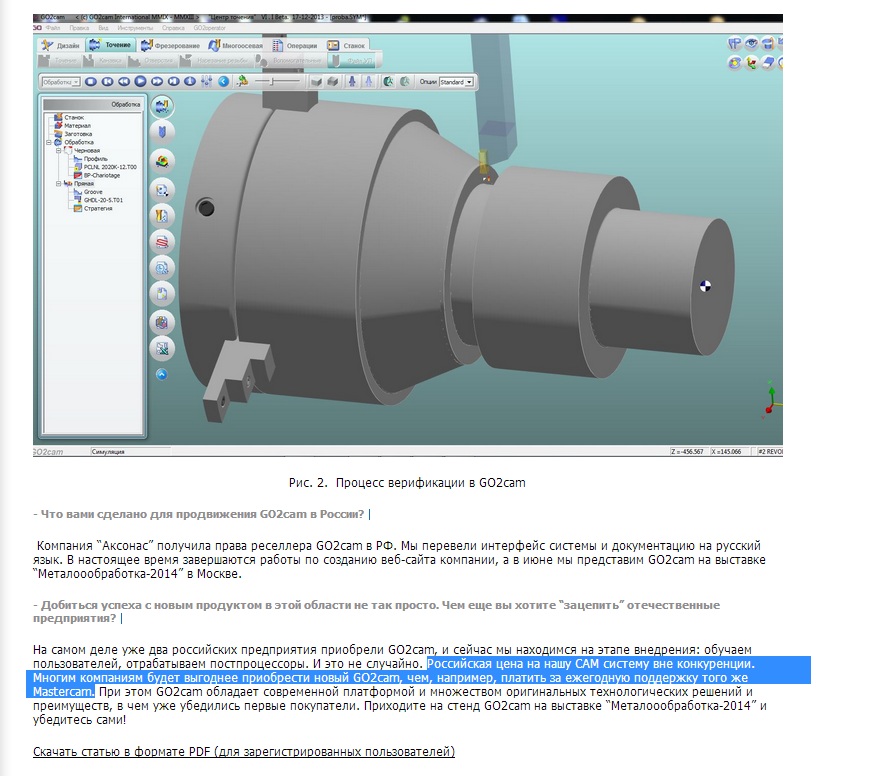Collapse the Обработка tree node
877x776 pixels.
[49, 143]
